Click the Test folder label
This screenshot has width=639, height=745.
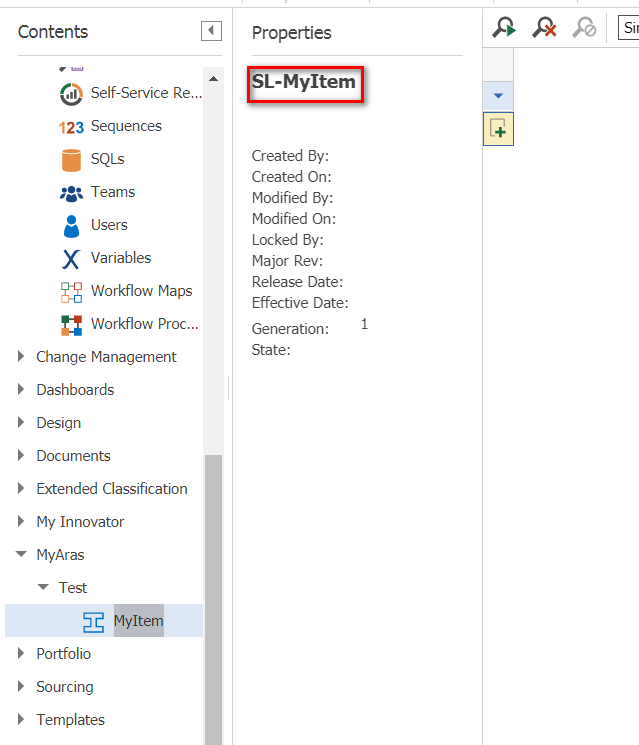pos(73,588)
